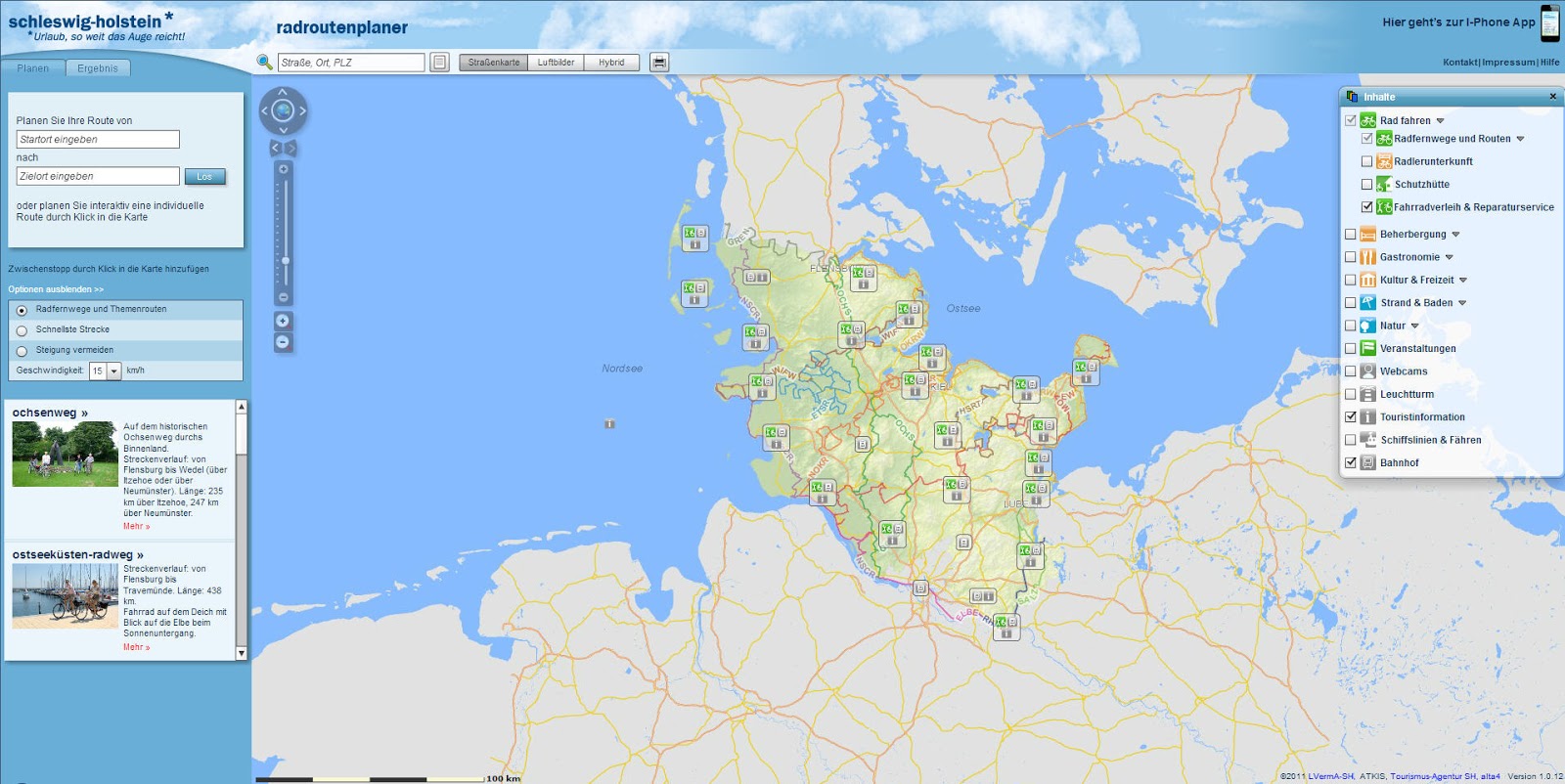Click the Zielort eingeben field
Screen dimensions: 1565x784
(x=98, y=176)
